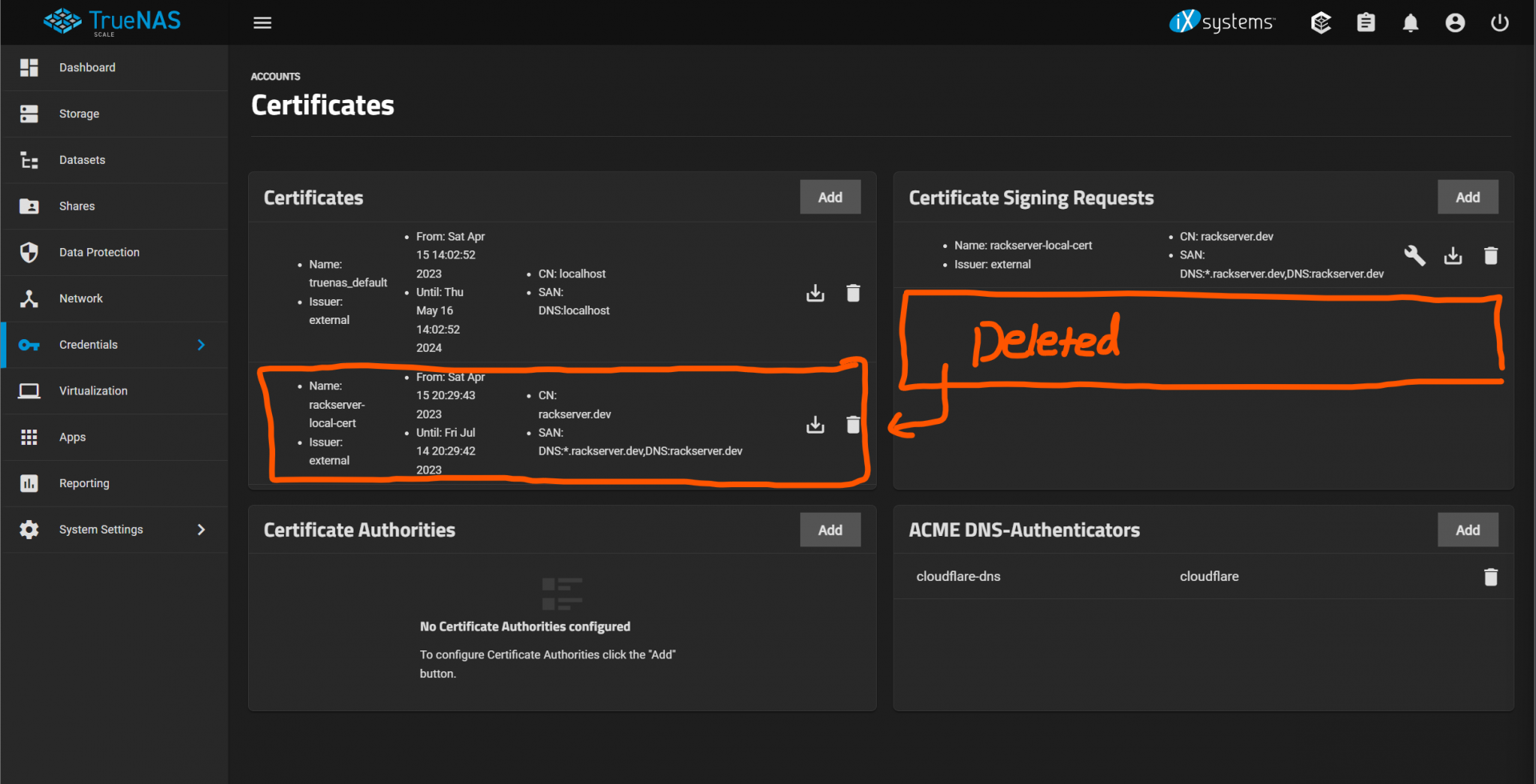Screen dimensions: 1536x784
Task: Add a Certificate Authority
Action: tap(830, 530)
